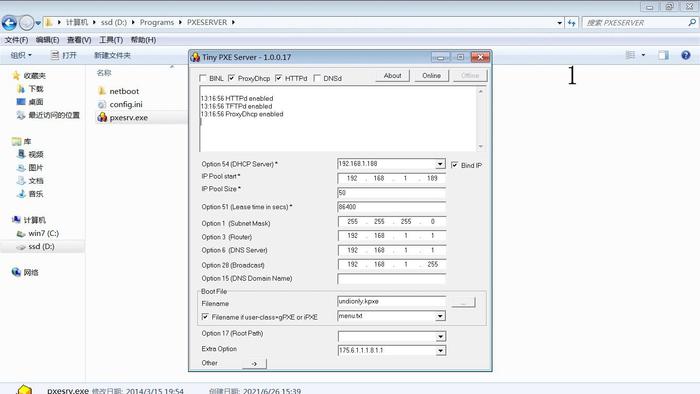Select the pxesrv.exe file icon
Viewport: 700px width, 394px height.
click(x=102, y=117)
